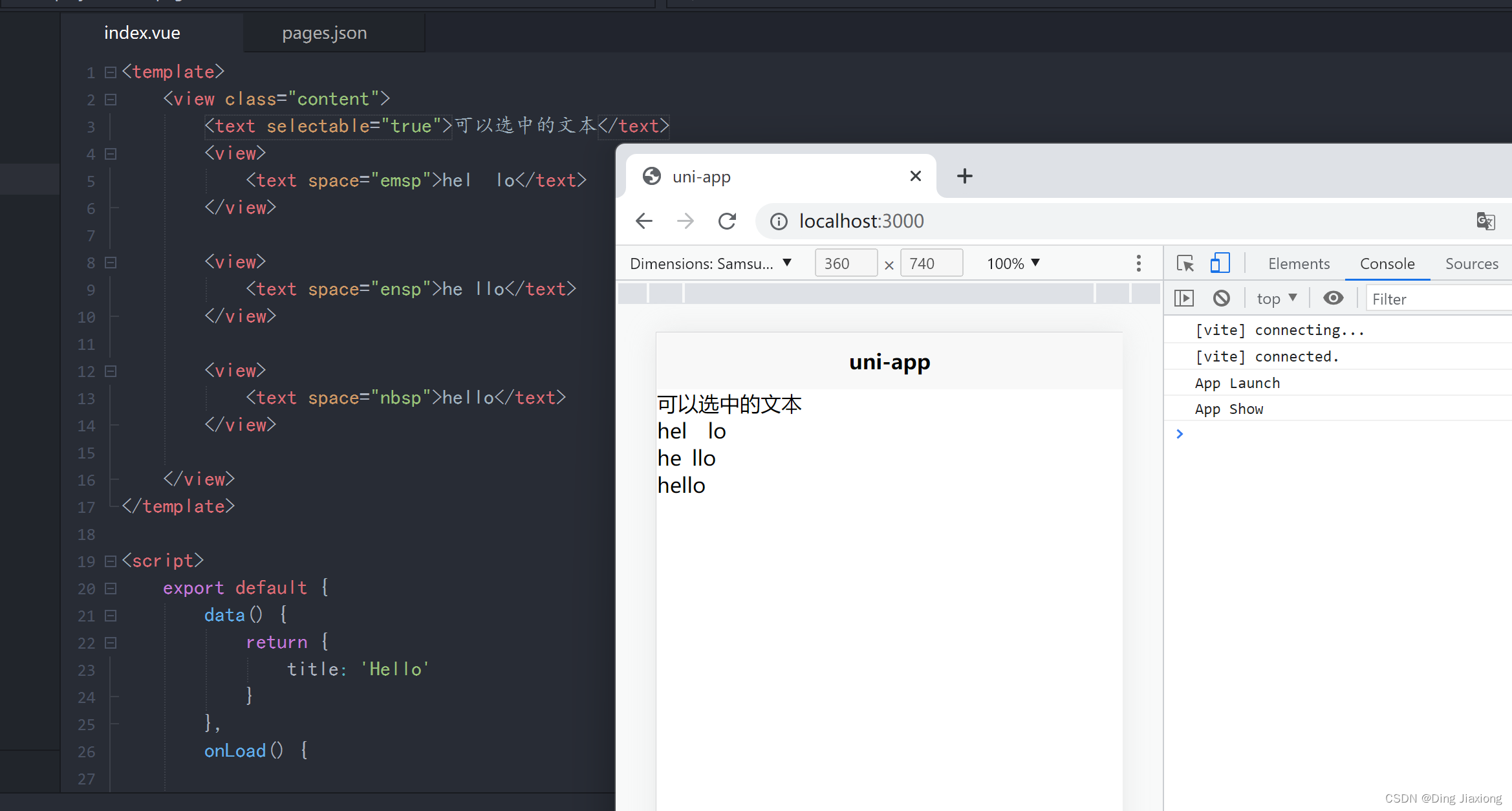Click the browser reload icon
The width and height of the screenshot is (1512, 811).
[x=727, y=221]
